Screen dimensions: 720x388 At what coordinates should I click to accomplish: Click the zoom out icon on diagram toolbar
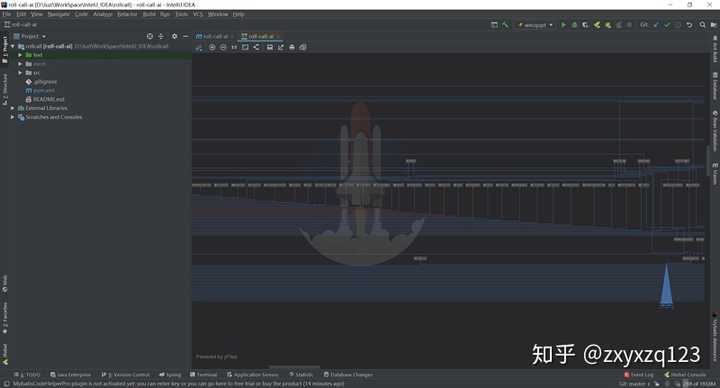click(x=223, y=47)
